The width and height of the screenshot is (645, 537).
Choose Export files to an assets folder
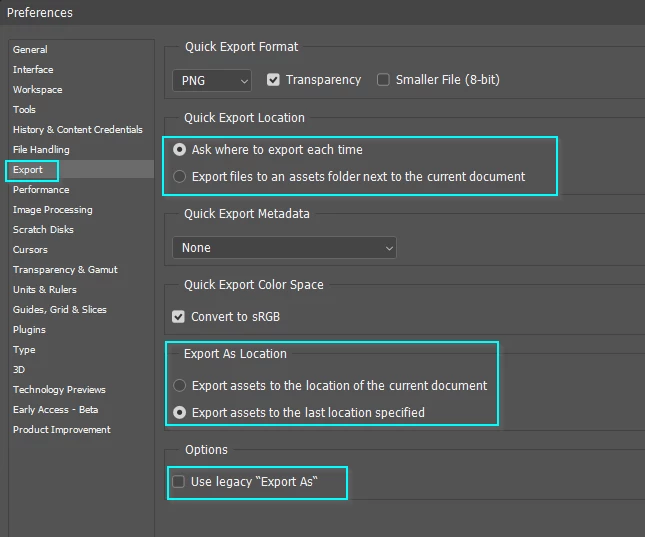click(x=180, y=177)
